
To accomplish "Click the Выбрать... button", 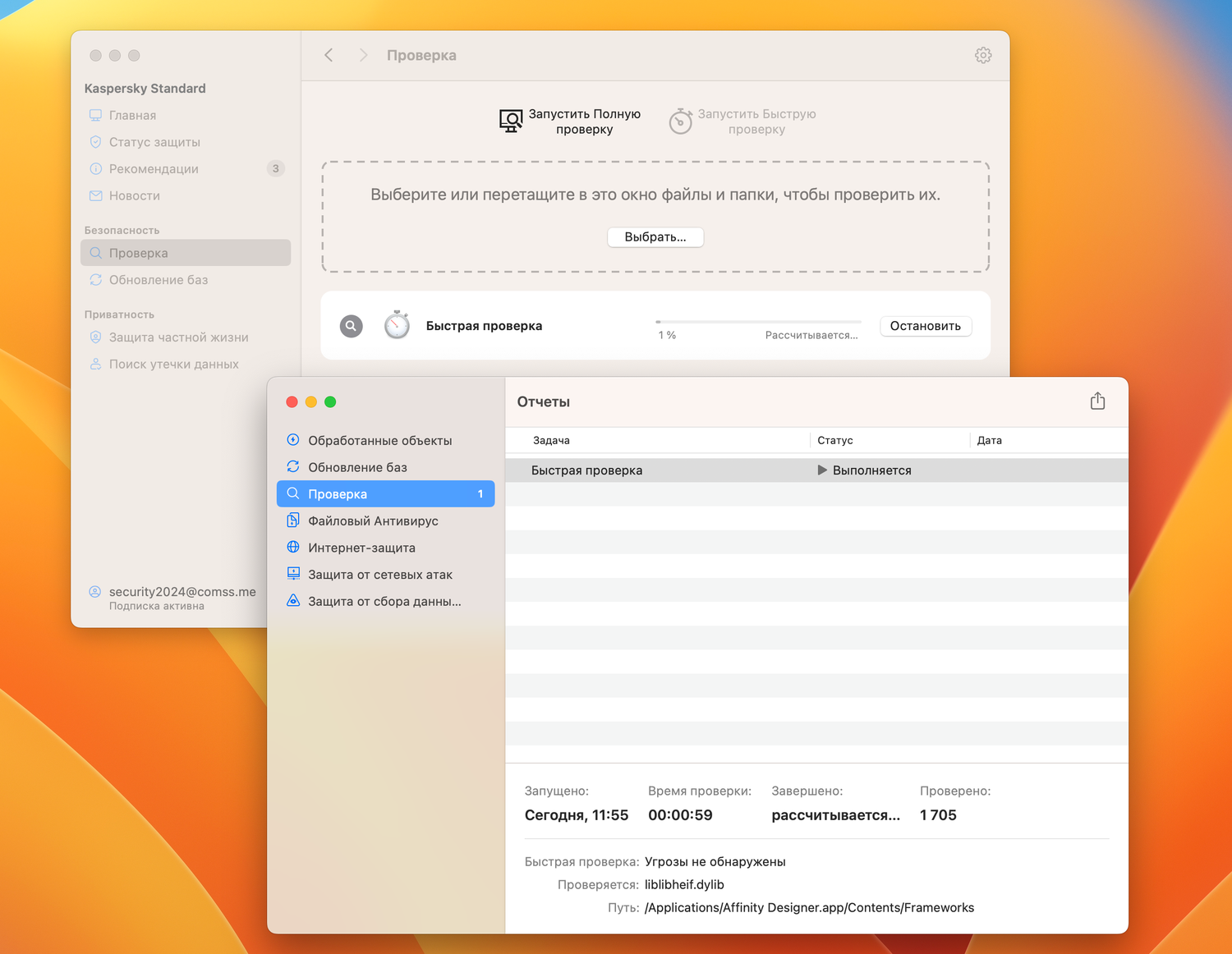I will pyautogui.click(x=655, y=236).
